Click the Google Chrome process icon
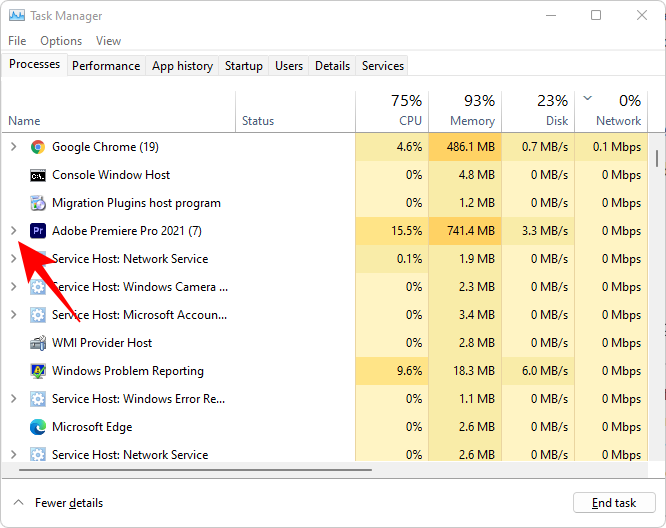 38,147
